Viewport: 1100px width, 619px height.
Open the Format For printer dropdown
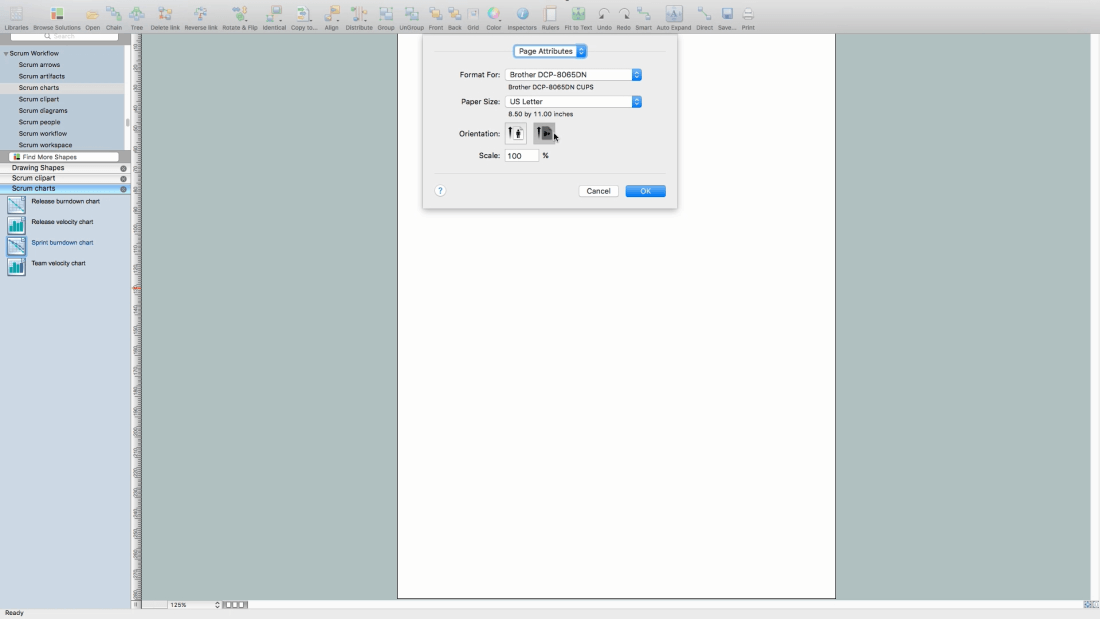(573, 75)
